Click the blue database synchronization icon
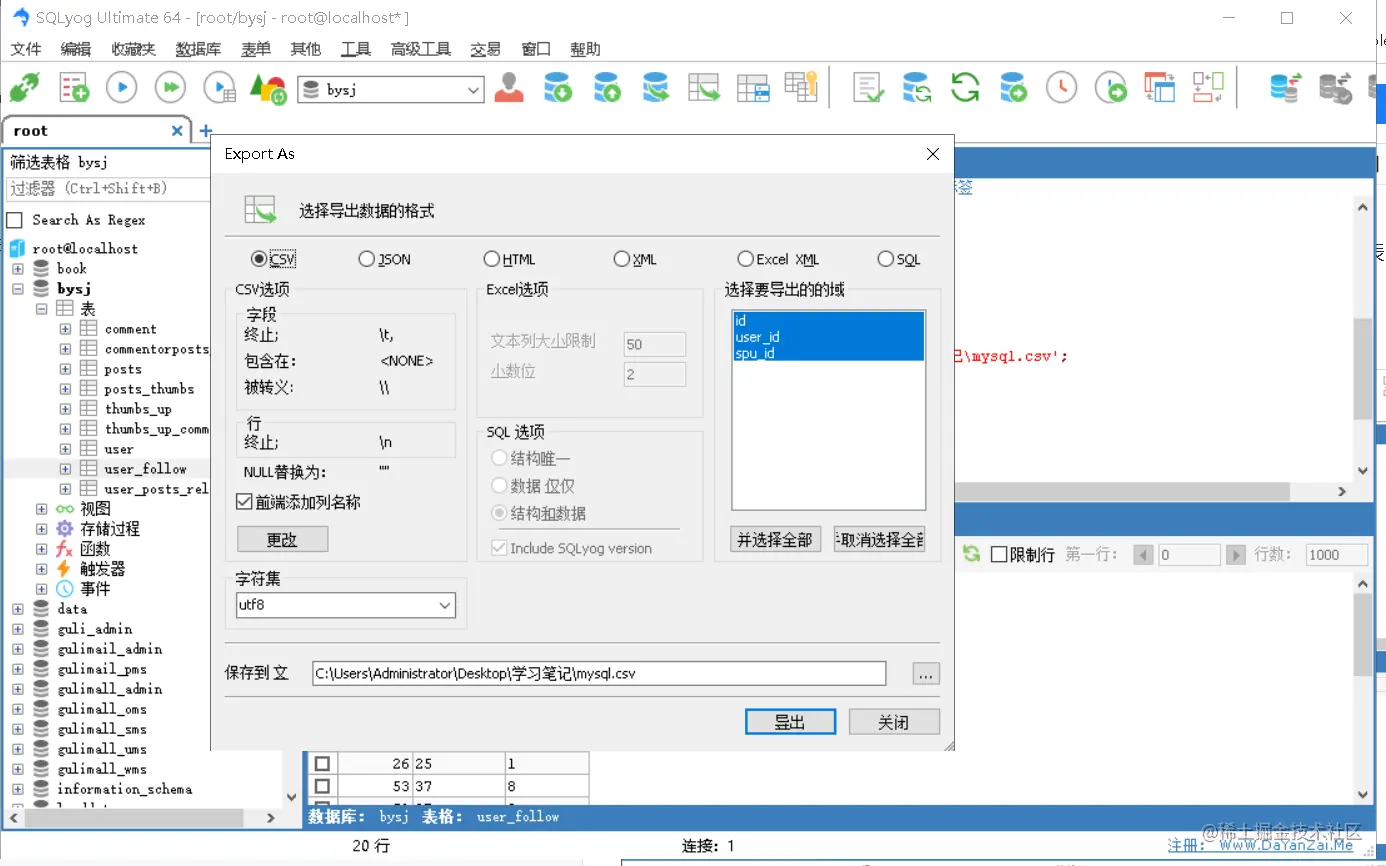The image size is (1386, 866). pos(1286,88)
